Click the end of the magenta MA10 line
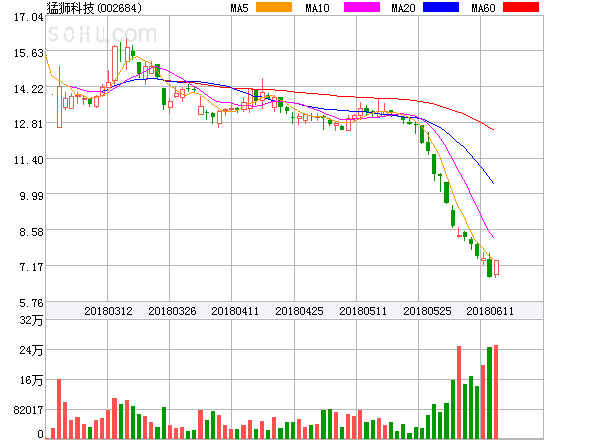The height and width of the screenshot is (440, 600). [x=493, y=237]
